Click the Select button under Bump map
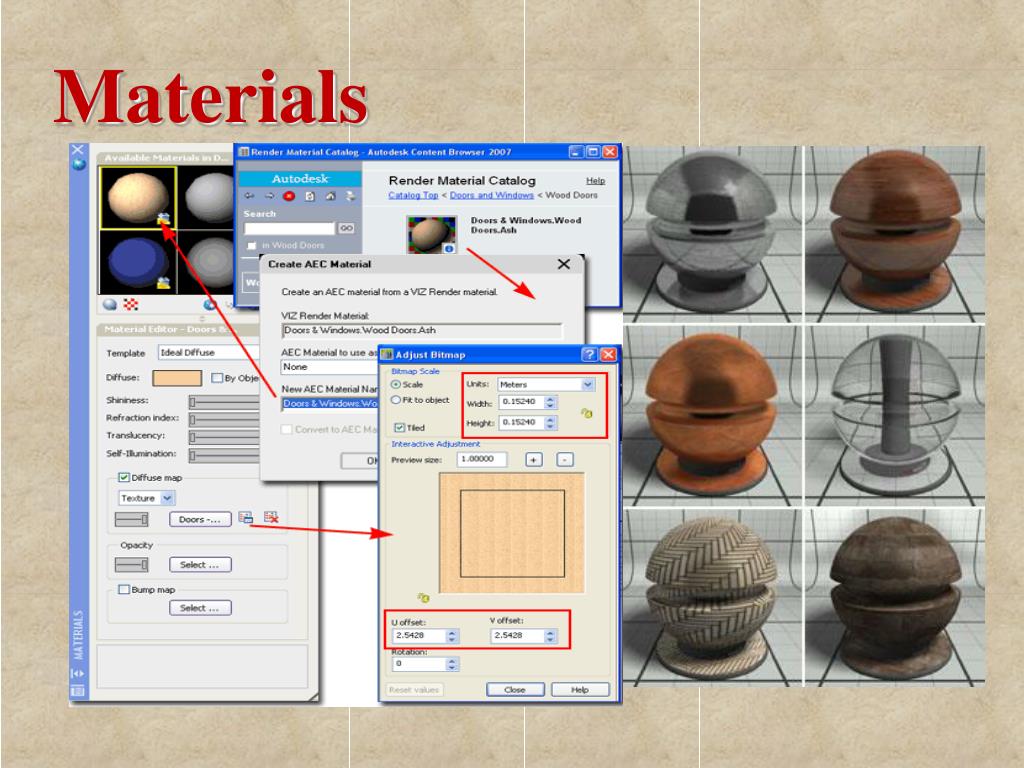This screenshot has width=1024, height=768. (200, 608)
